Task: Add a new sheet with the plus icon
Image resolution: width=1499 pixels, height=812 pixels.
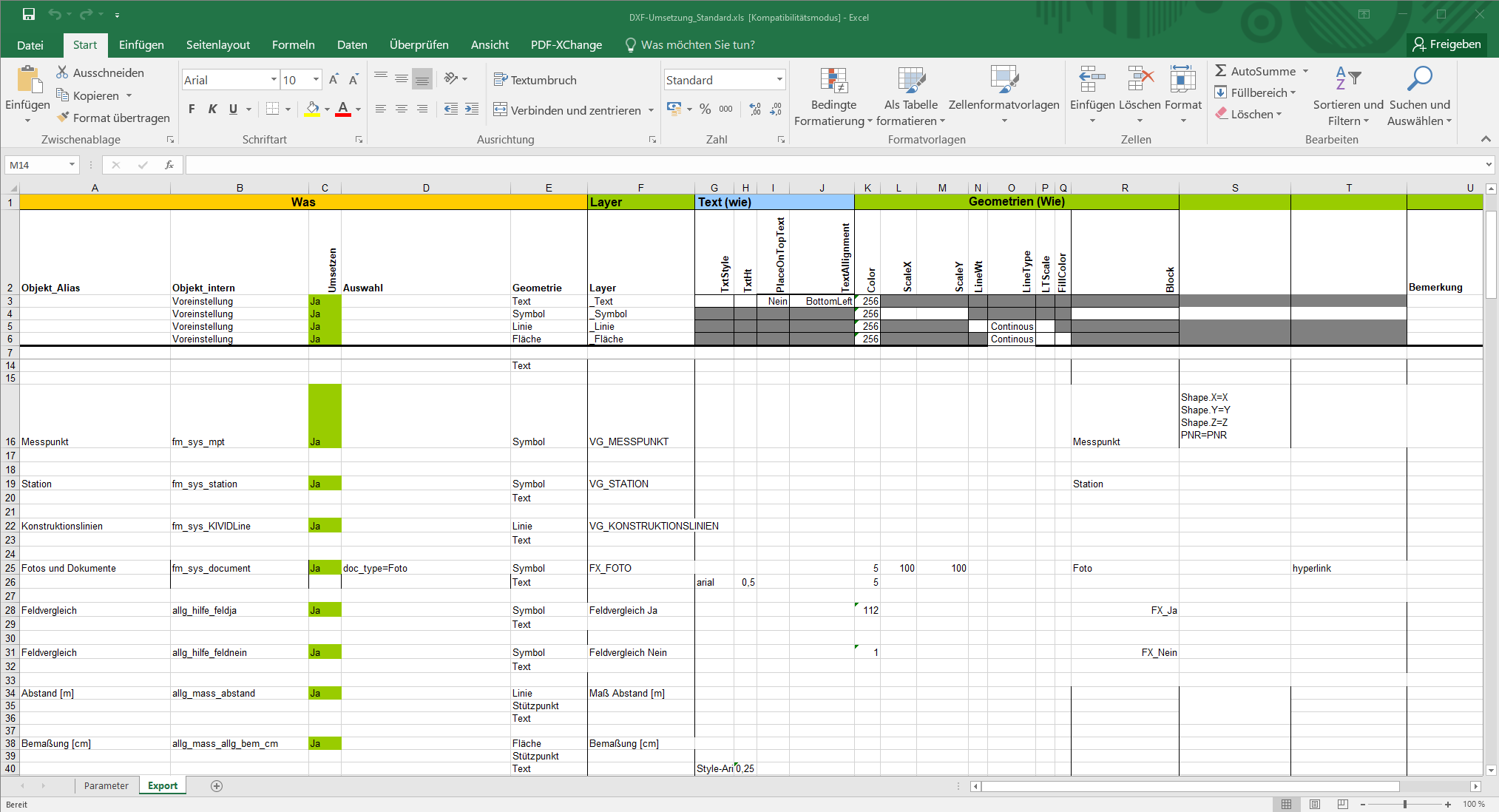Action: [217, 786]
